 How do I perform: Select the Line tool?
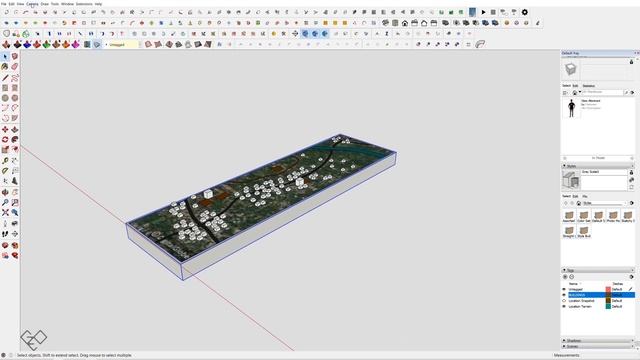click(x=5, y=78)
